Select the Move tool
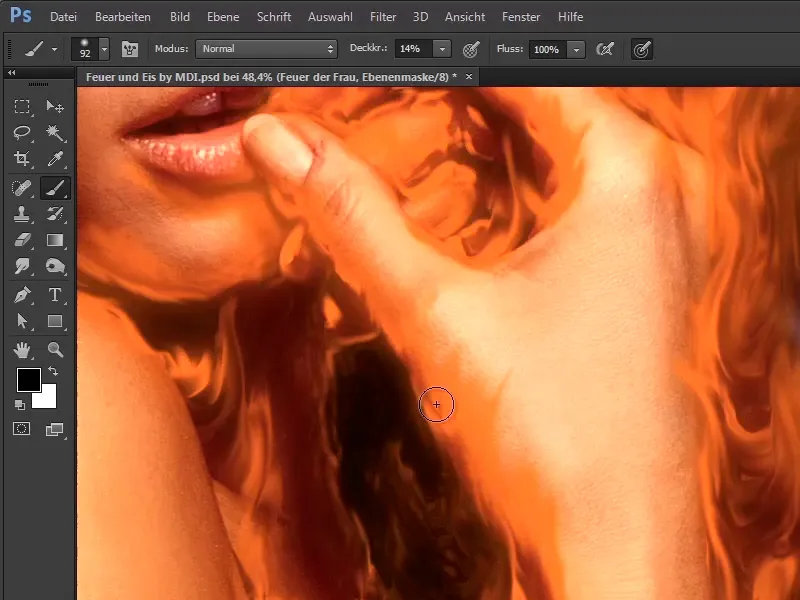The width and height of the screenshot is (800, 600). (x=55, y=107)
